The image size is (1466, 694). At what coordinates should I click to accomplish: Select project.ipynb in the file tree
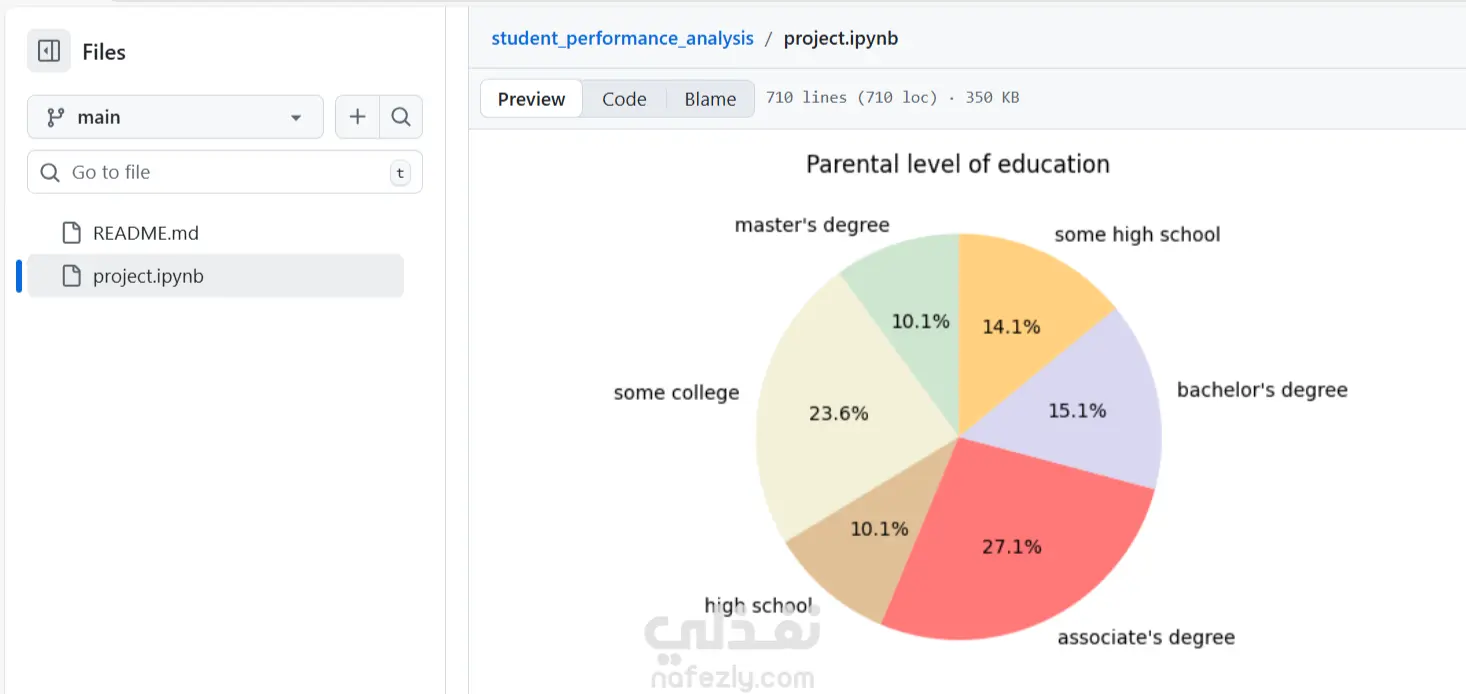click(x=148, y=276)
